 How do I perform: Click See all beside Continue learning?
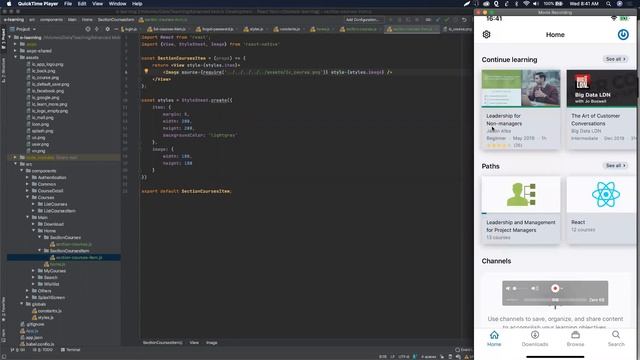pyautogui.click(x=616, y=59)
